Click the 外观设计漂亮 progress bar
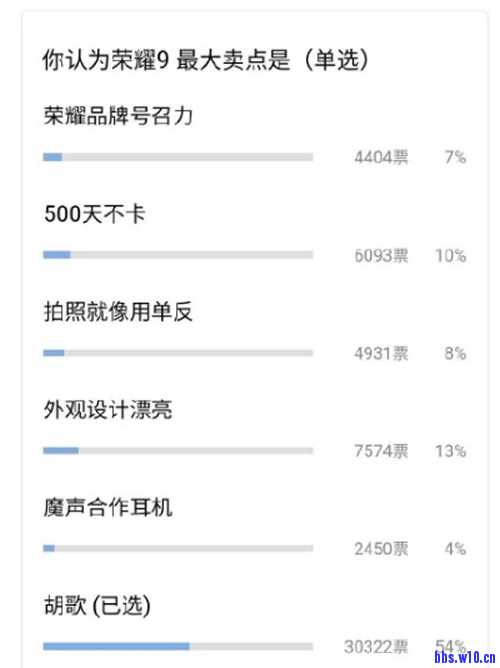This screenshot has height=668, width=500. point(178,450)
